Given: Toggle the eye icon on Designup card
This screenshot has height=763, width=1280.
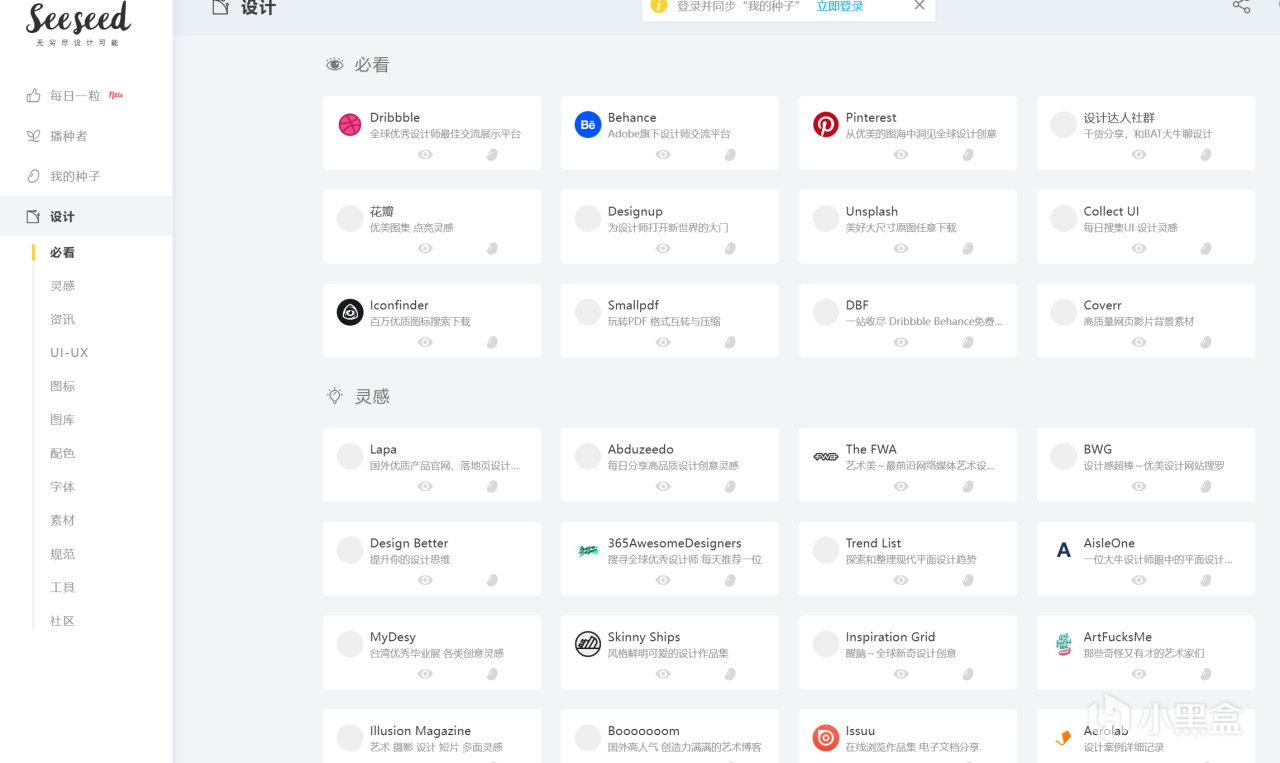Looking at the screenshot, I should click(663, 248).
